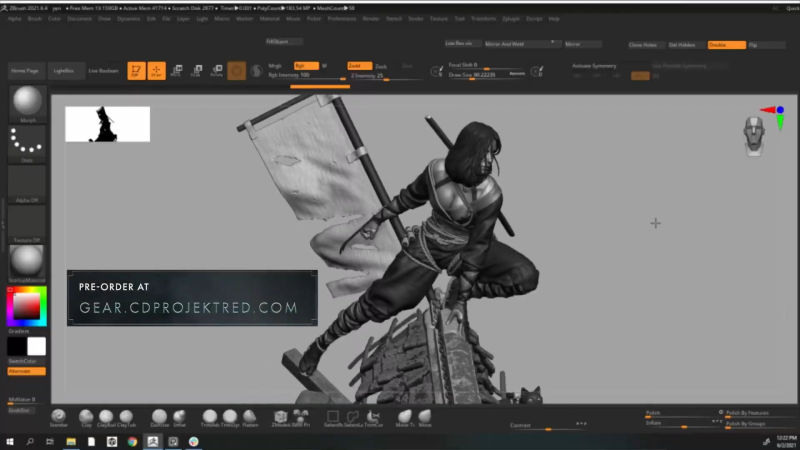Image resolution: width=800 pixels, height=450 pixels.
Task: Select the TrimCurve brush
Action: coord(373,417)
